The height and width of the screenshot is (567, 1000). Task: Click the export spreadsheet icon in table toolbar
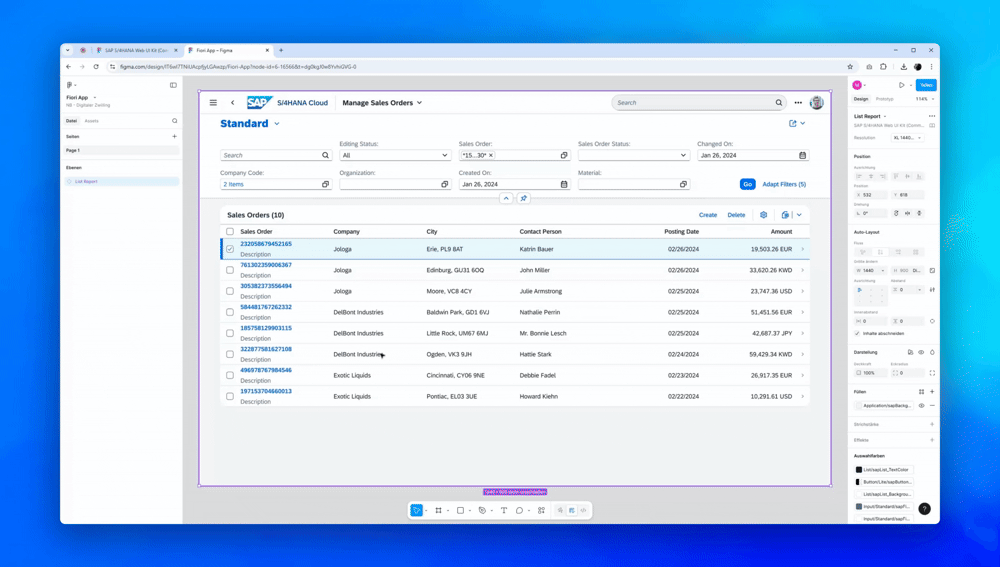coord(785,215)
